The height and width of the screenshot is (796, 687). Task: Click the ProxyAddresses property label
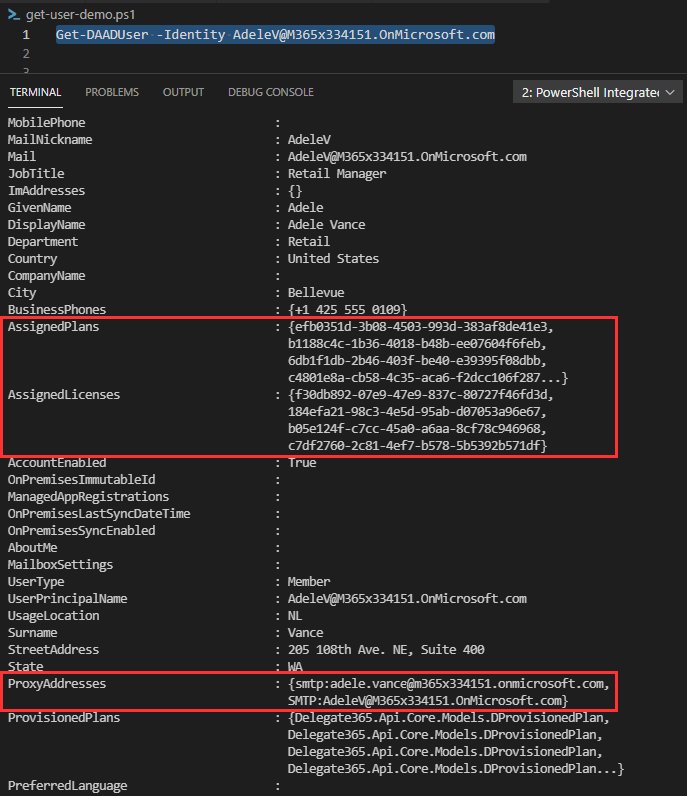click(x=56, y=684)
